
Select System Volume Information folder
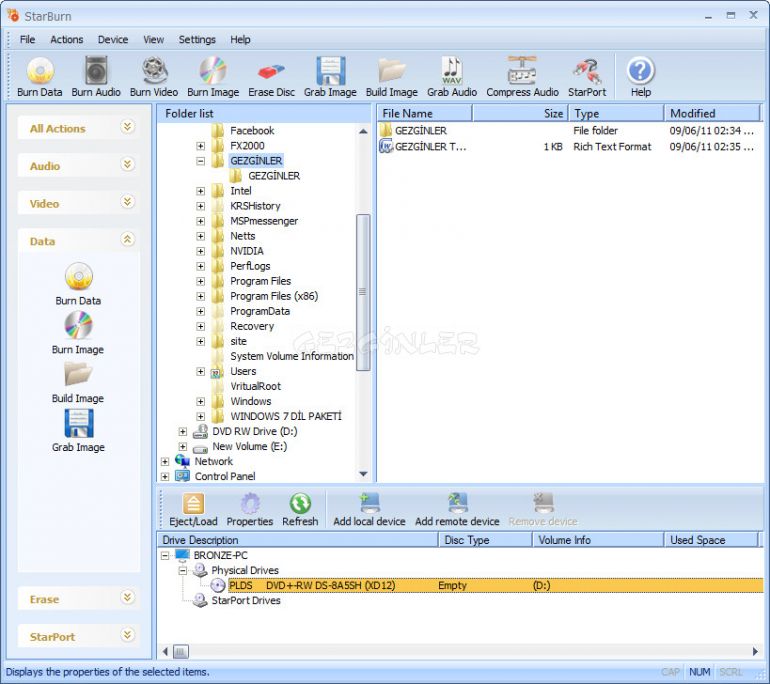coord(292,356)
